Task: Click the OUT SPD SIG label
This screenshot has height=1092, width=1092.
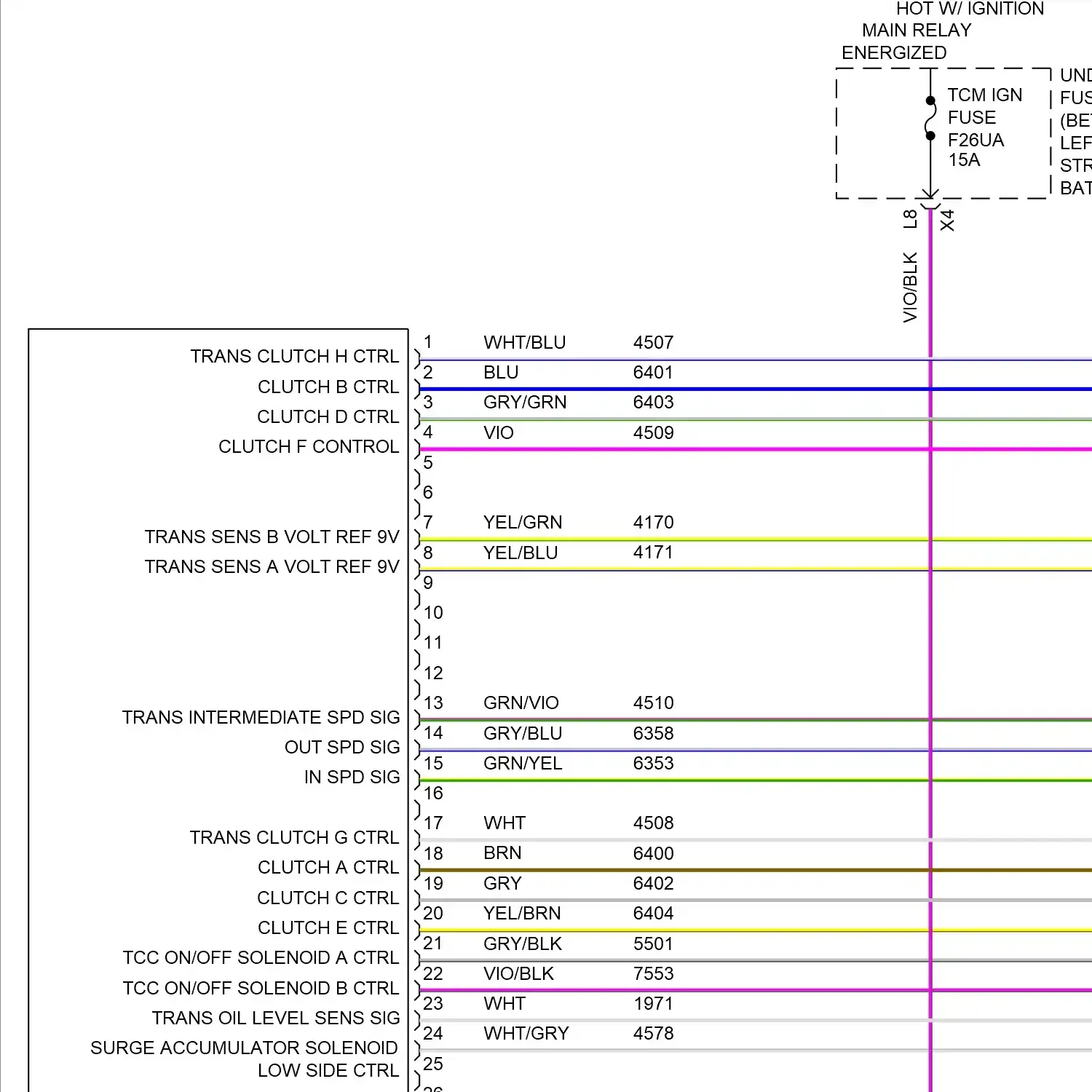Action: coord(342,747)
